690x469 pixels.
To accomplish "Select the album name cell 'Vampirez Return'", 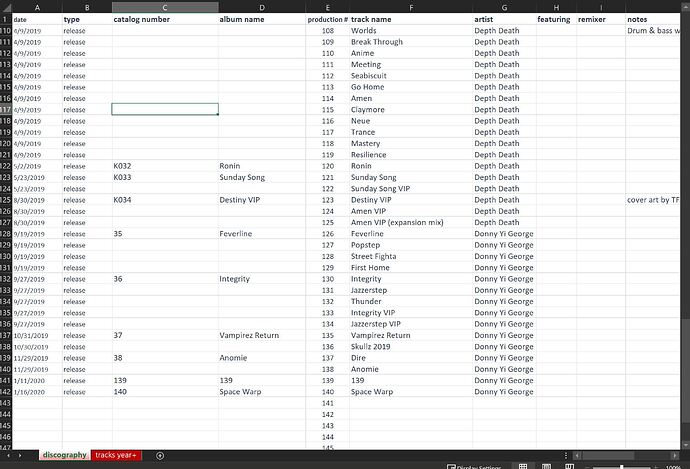I will 262,335.
